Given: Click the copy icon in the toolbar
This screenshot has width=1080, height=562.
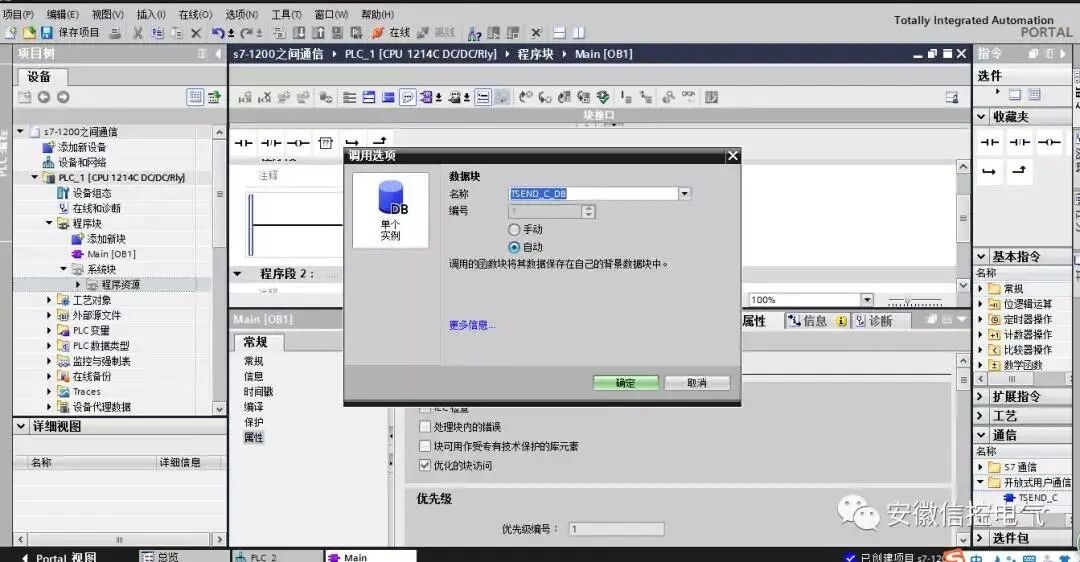Looking at the screenshot, I should (x=158, y=32).
